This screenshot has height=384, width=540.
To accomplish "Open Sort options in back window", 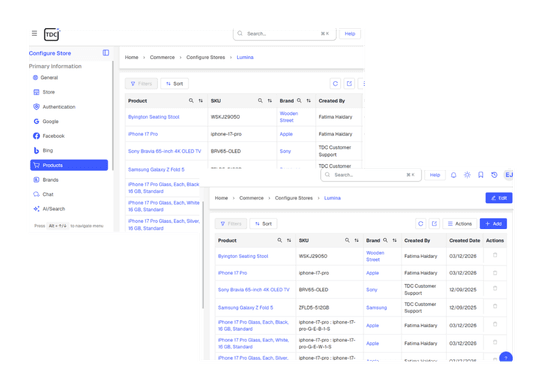I will pos(175,83).
